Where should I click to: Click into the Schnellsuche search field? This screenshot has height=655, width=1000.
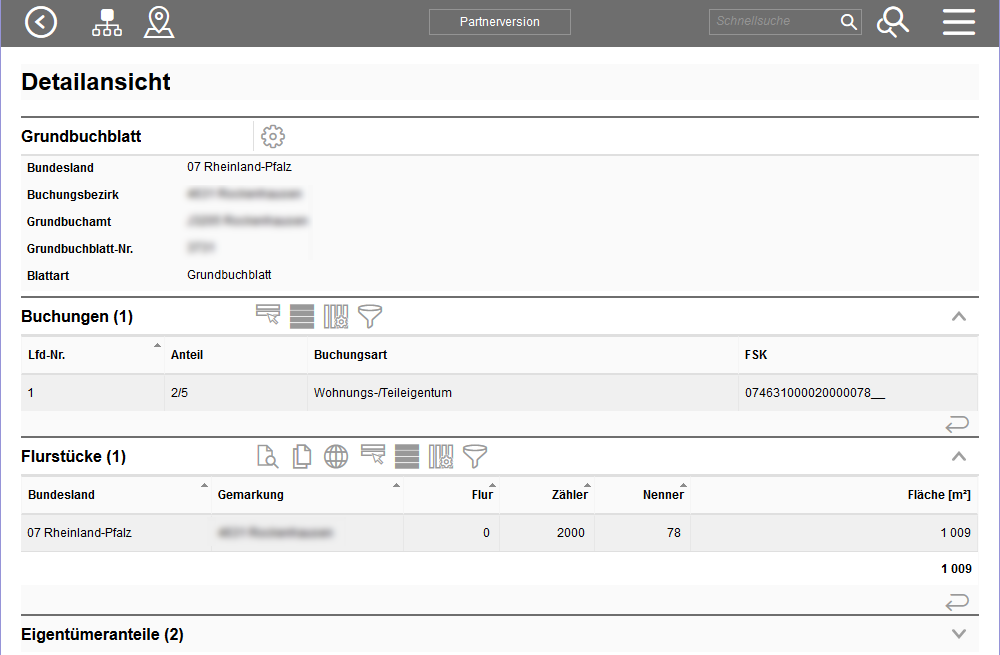774,22
